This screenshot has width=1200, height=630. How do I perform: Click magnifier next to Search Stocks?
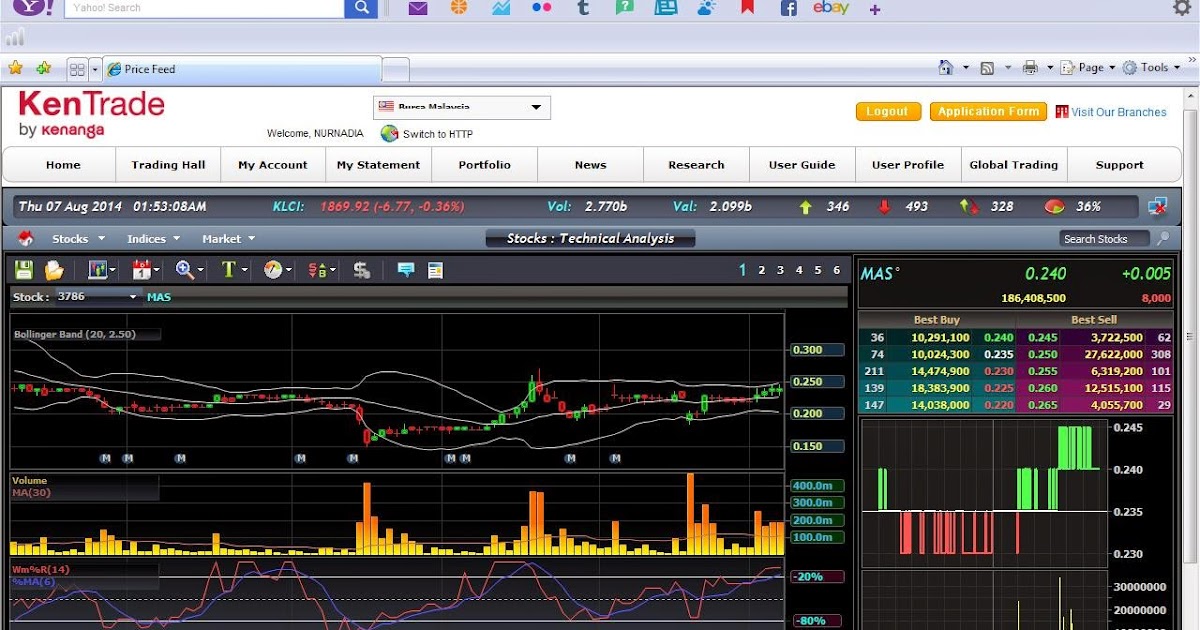[1162, 239]
